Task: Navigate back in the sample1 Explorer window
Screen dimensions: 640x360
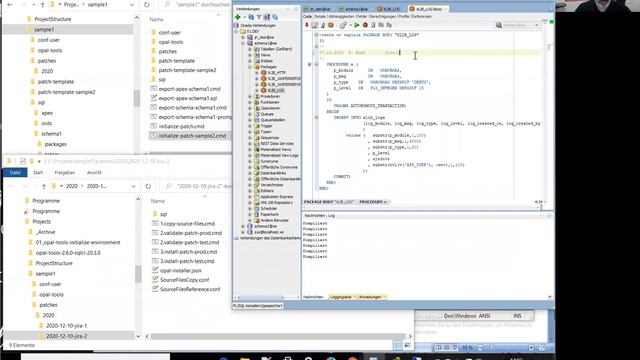Action: point(10,5)
